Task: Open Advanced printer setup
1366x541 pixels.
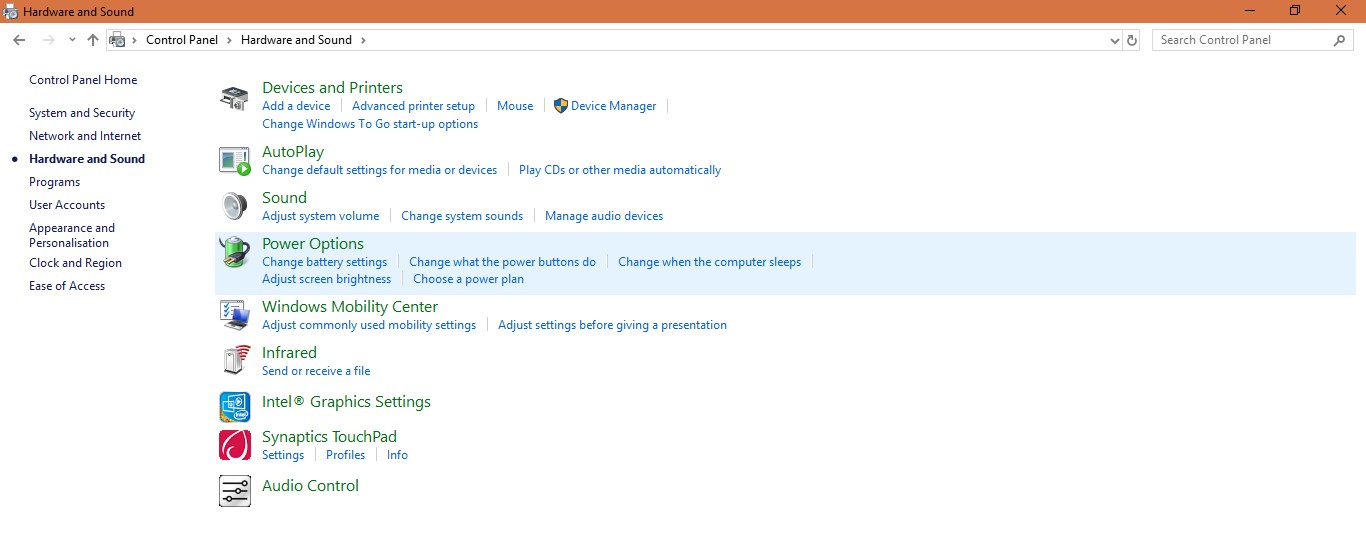Action: tap(413, 106)
